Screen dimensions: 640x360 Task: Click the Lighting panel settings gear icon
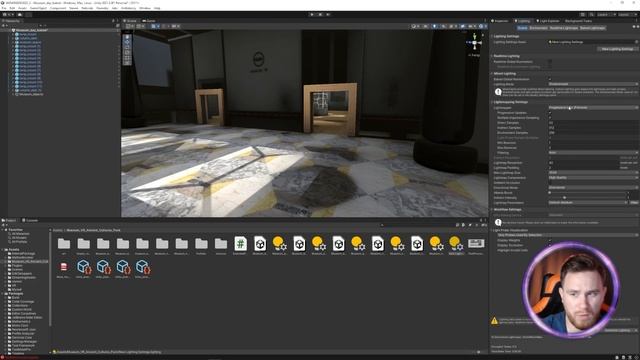(x=637, y=28)
